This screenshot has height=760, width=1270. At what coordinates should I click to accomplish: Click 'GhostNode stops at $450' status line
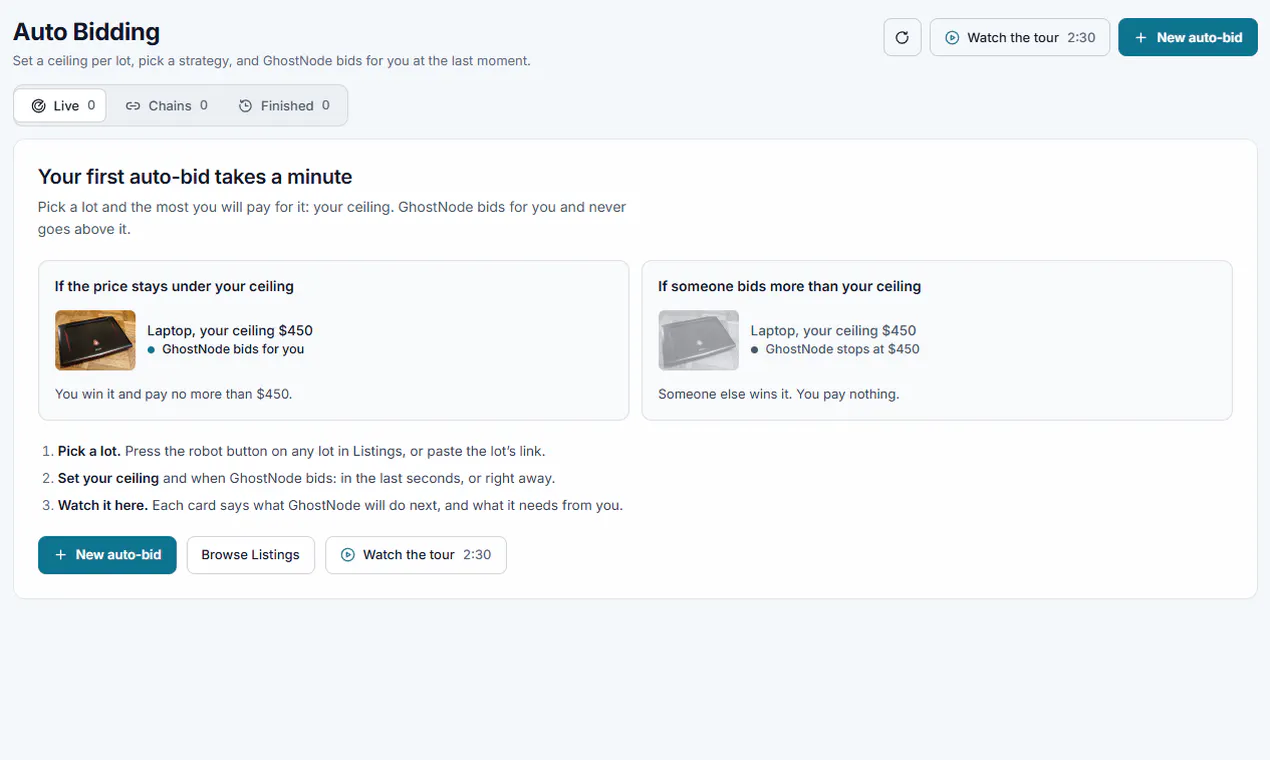[835, 349]
